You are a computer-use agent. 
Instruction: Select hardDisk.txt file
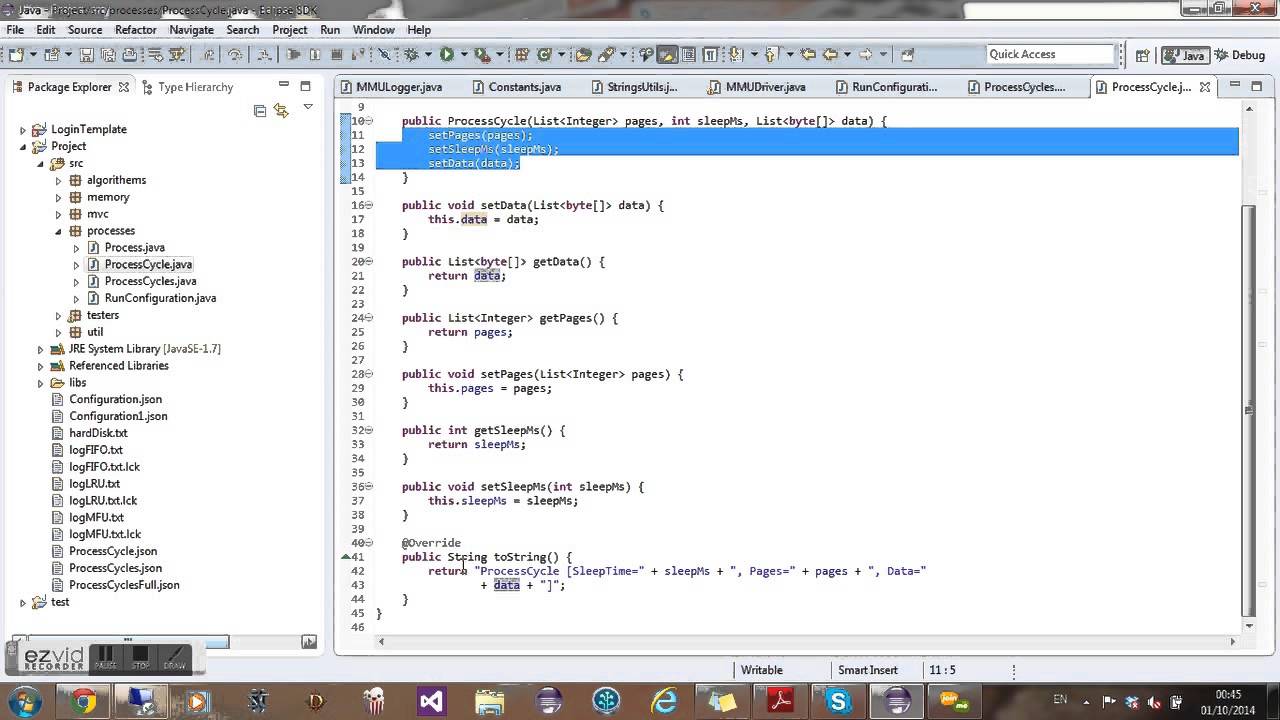click(98, 433)
